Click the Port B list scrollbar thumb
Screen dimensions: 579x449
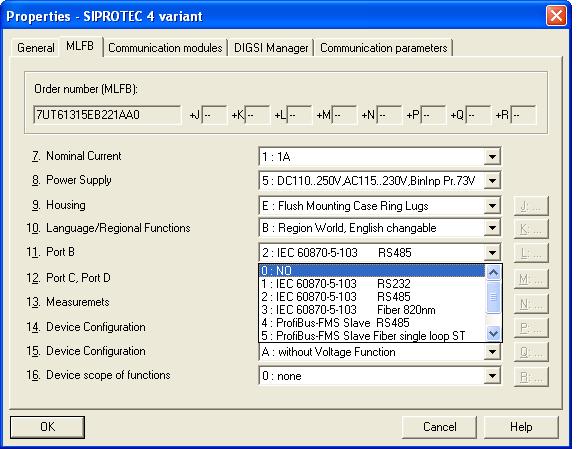pyautogui.click(x=493, y=297)
